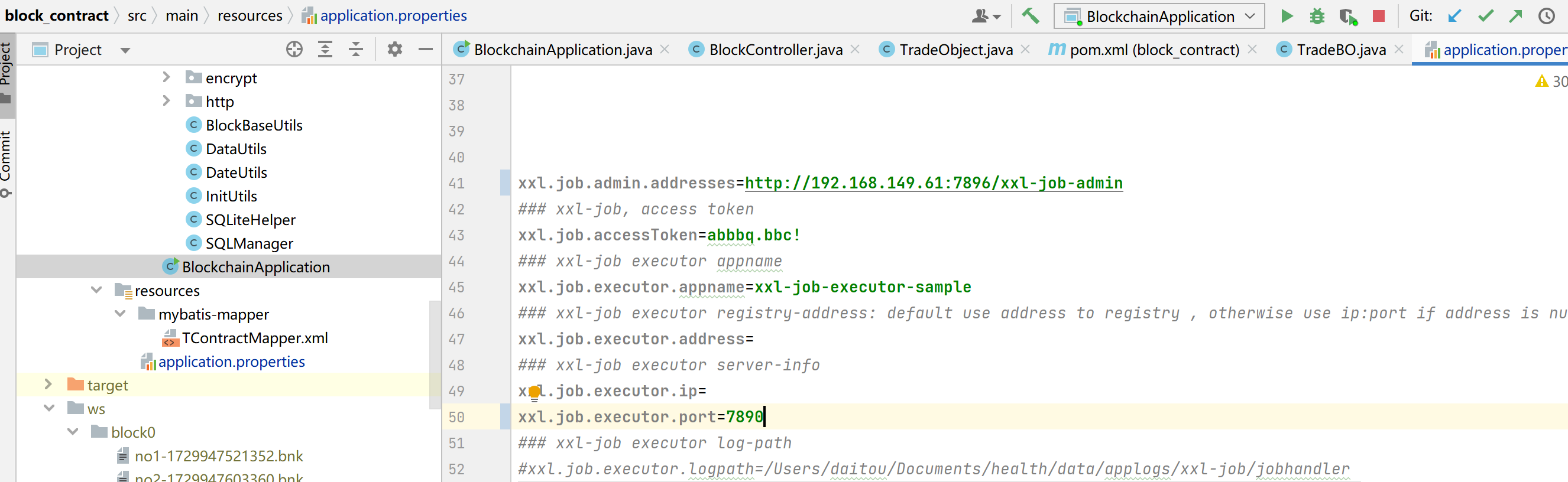Close the BlockController.java tab
Image resolution: width=1568 pixels, height=482 pixels.
point(855,49)
